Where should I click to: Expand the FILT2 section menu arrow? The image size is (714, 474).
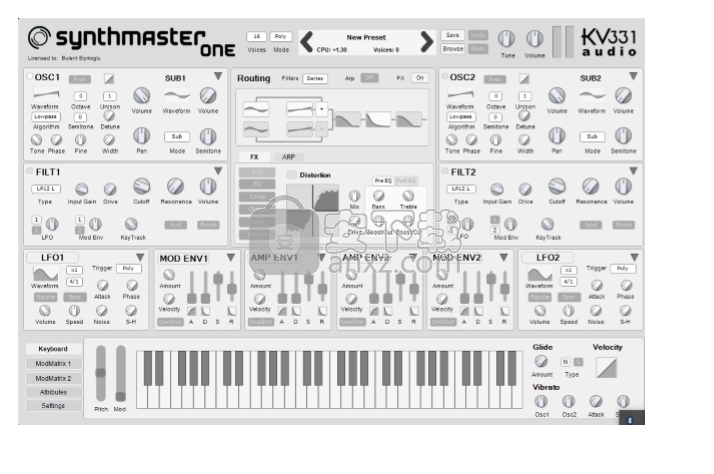pyautogui.click(x=633, y=171)
